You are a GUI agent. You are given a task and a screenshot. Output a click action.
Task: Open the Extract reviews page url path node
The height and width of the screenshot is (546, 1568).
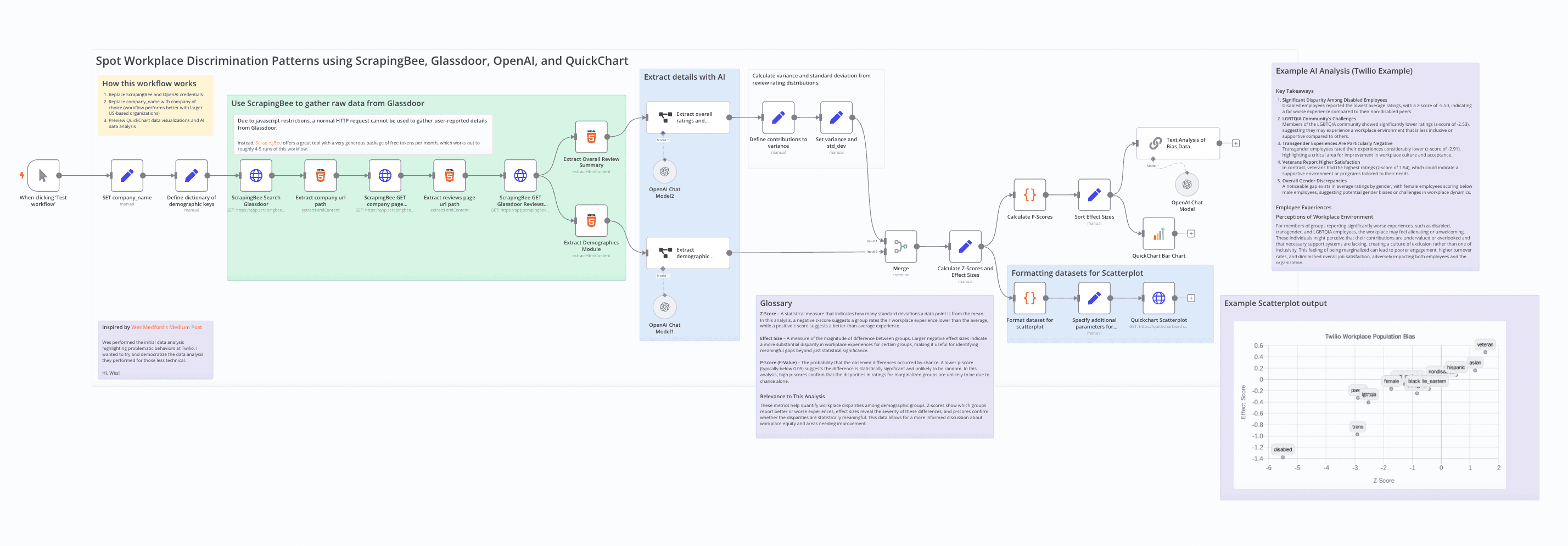click(x=449, y=175)
